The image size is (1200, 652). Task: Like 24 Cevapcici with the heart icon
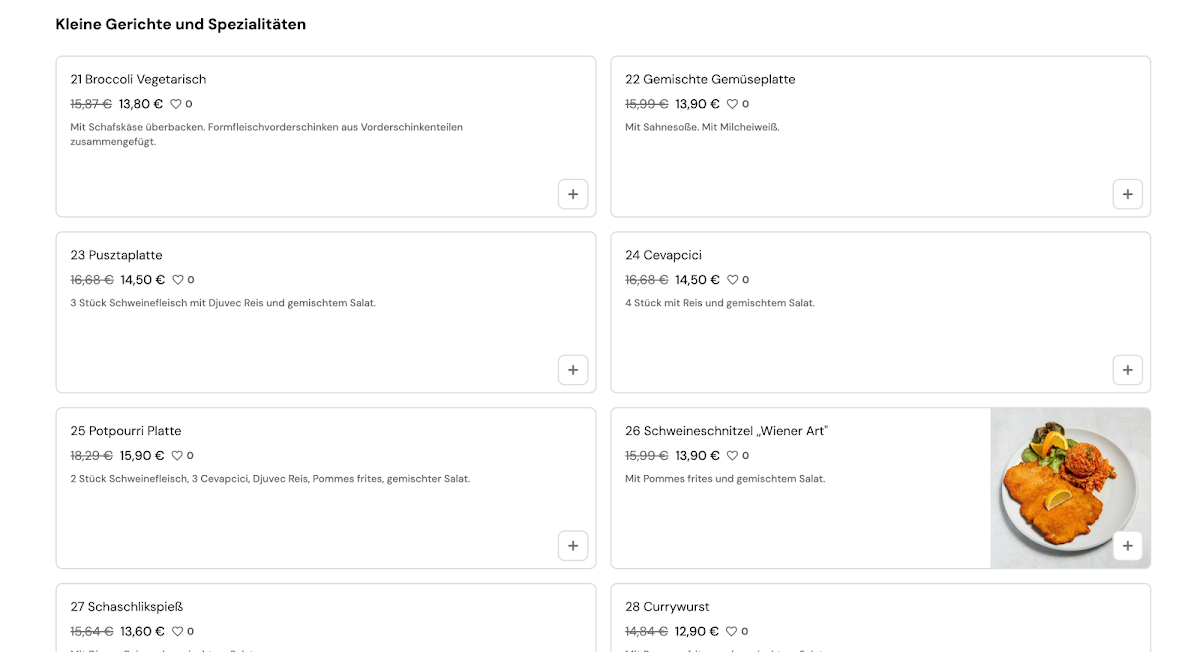click(732, 280)
